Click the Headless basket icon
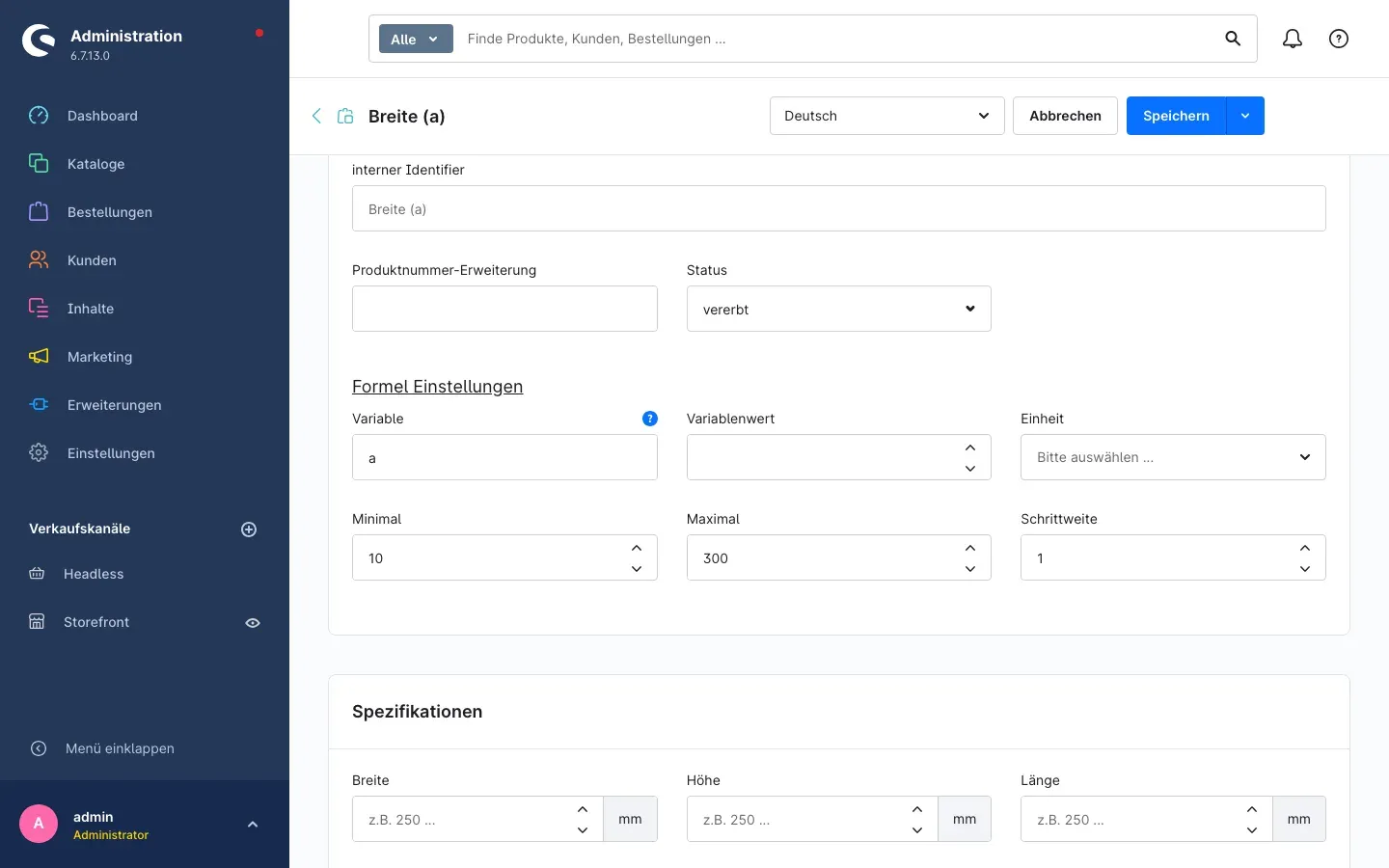 click(x=37, y=574)
